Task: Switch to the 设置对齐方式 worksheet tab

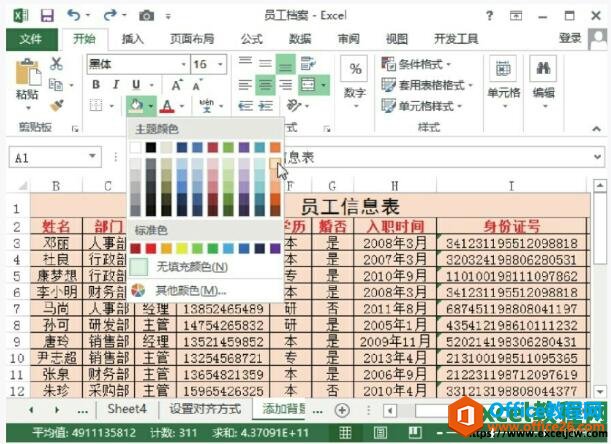Action: click(x=205, y=409)
